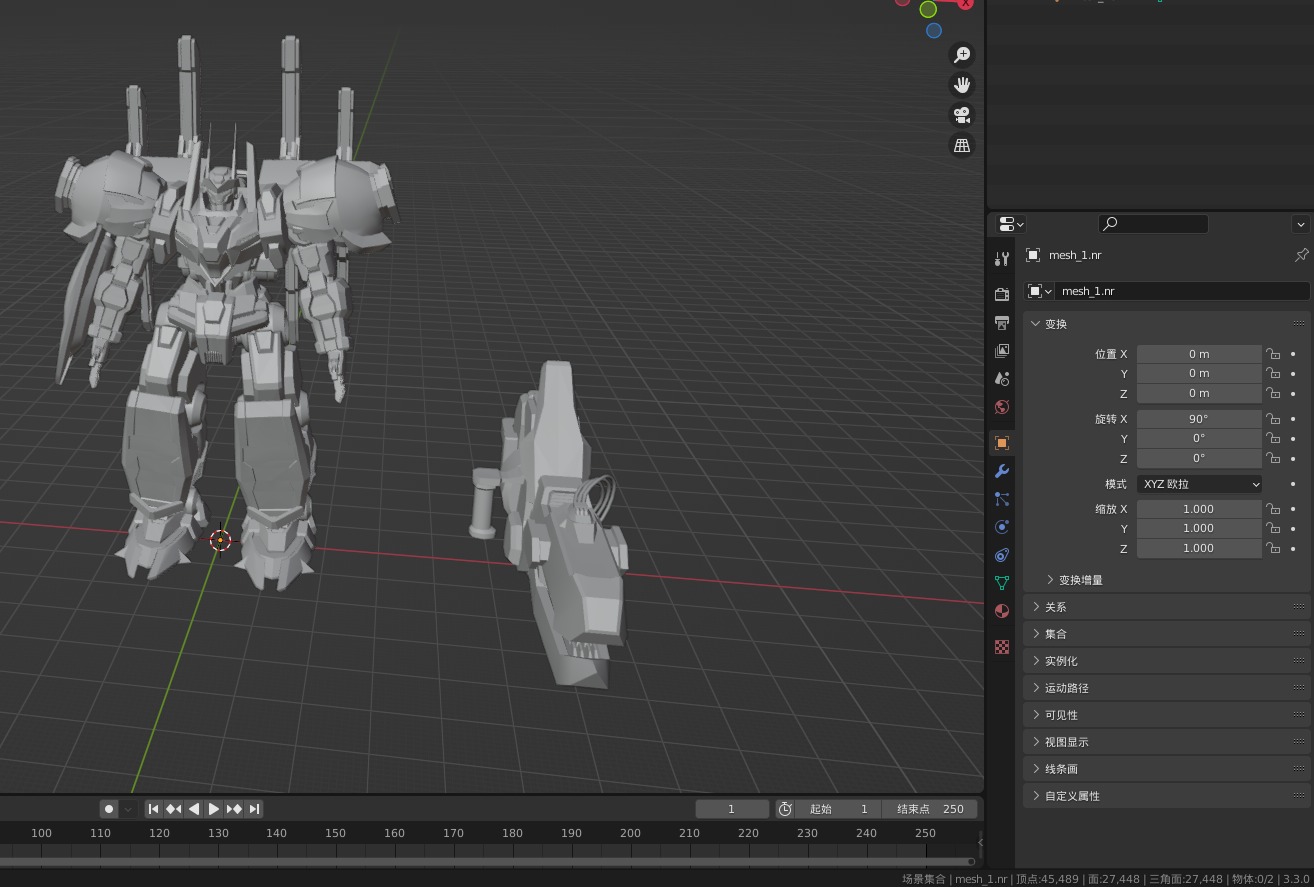The height and width of the screenshot is (887, 1314).
Task: Toggle the pin icon in properties header
Action: tap(1301, 255)
